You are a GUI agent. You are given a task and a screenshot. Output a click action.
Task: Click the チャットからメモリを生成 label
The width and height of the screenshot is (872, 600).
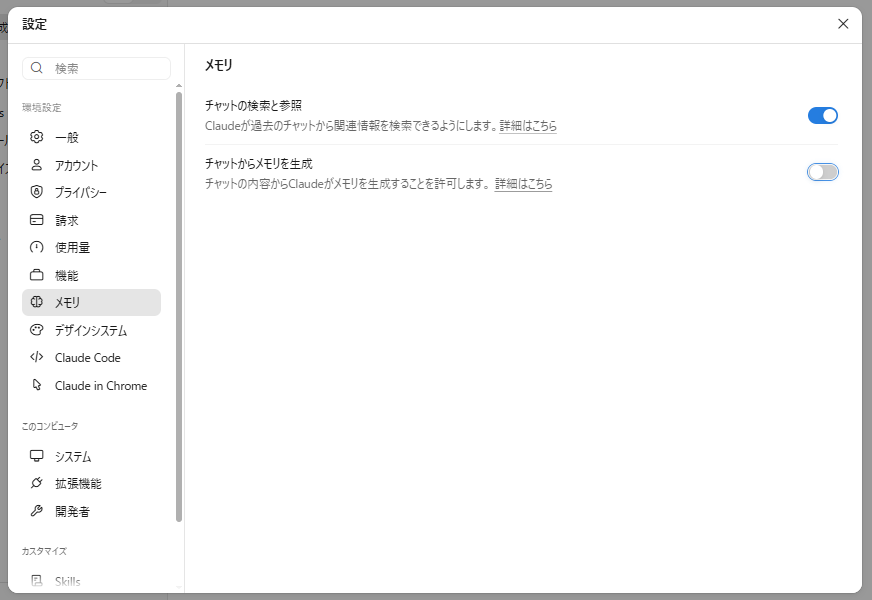[259, 163]
